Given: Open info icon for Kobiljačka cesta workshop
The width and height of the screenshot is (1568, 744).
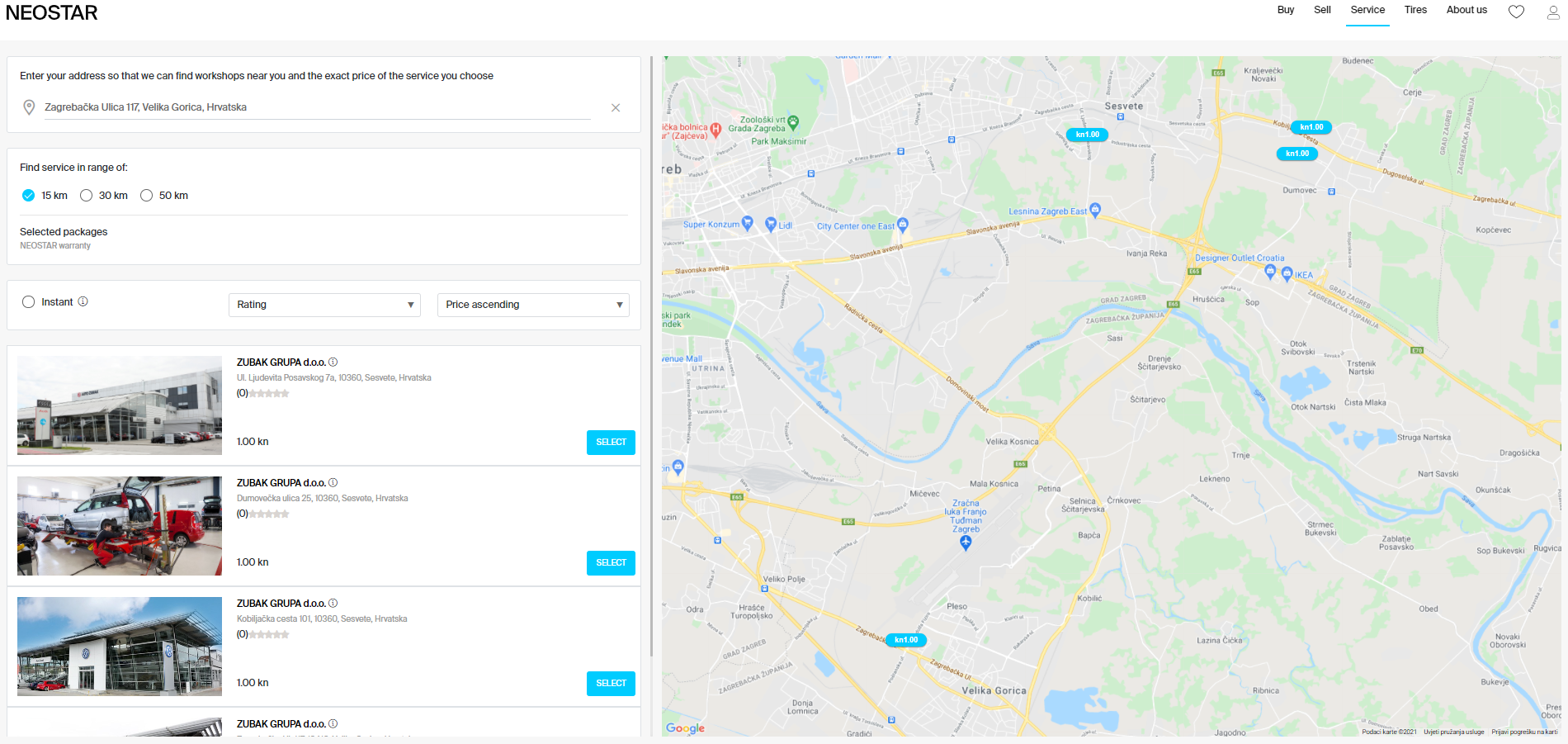Looking at the screenshot, I should pyautogui.click(x=333, y=603).
